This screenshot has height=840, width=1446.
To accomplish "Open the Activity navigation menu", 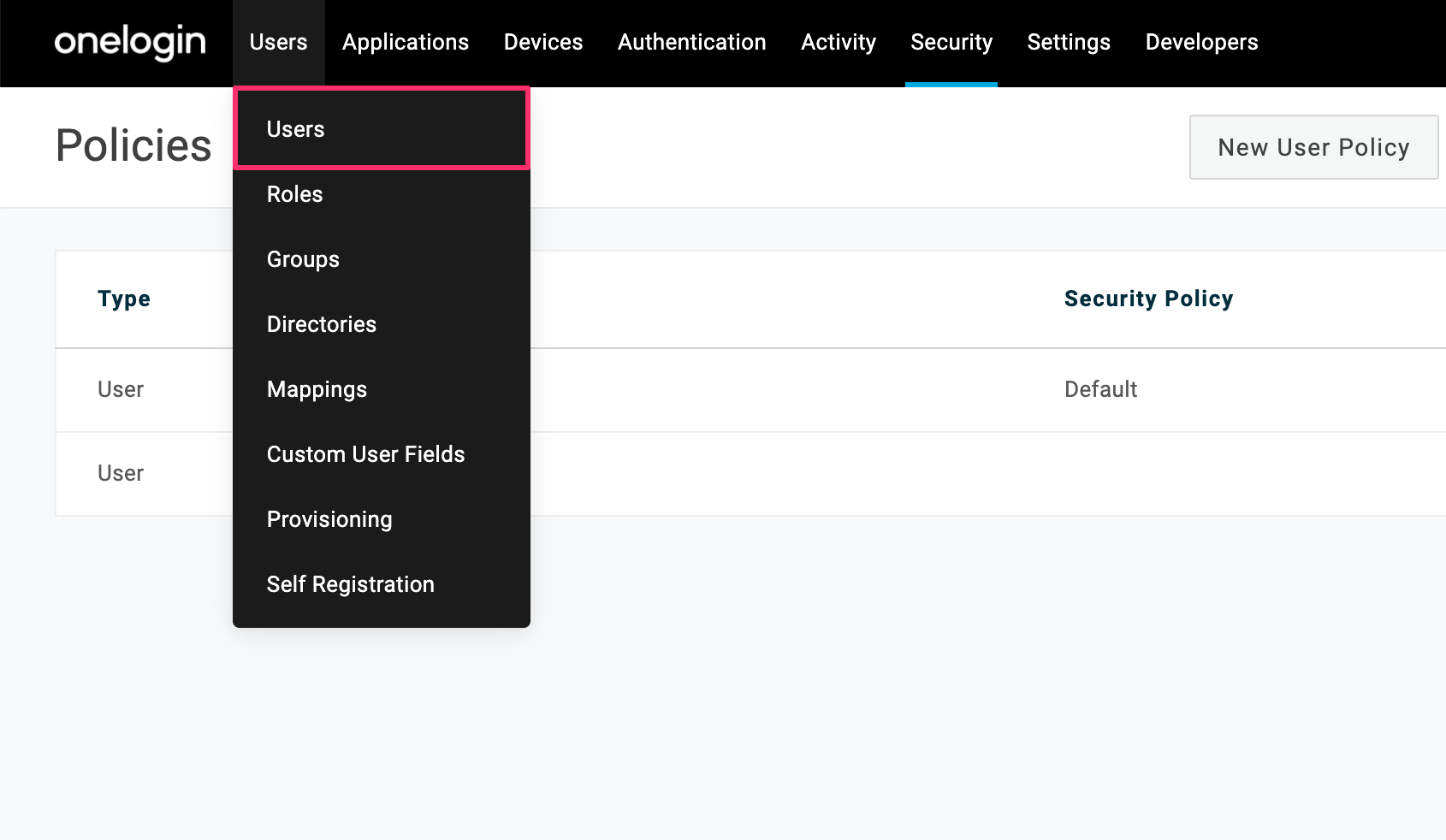I will tap(839, 42).
